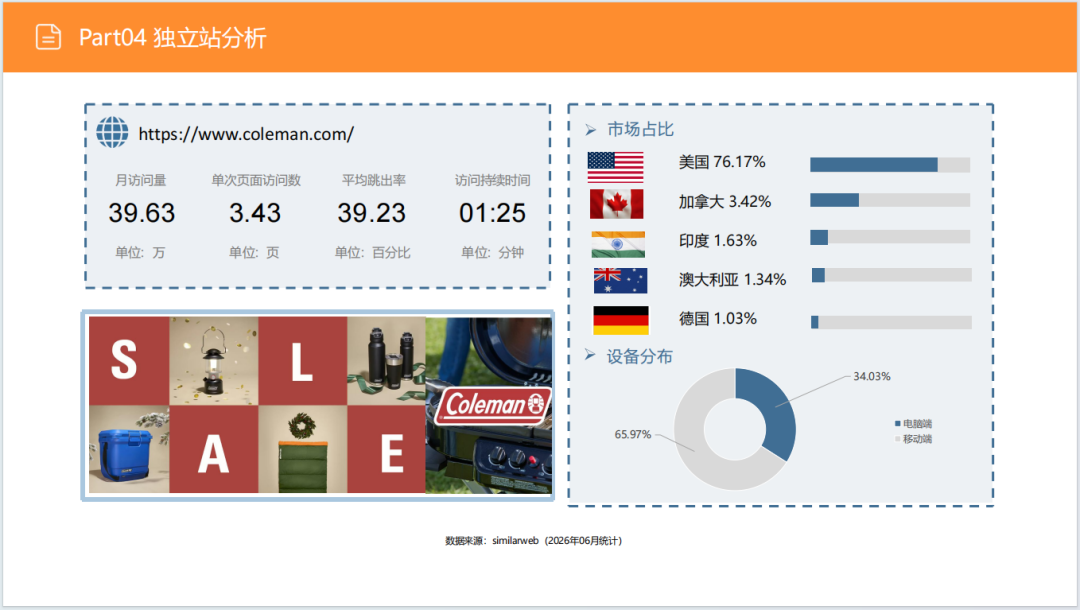1080x610 pixels.
Task: Click the 澳大利亚 1.34% label
Action: (732, 280)
